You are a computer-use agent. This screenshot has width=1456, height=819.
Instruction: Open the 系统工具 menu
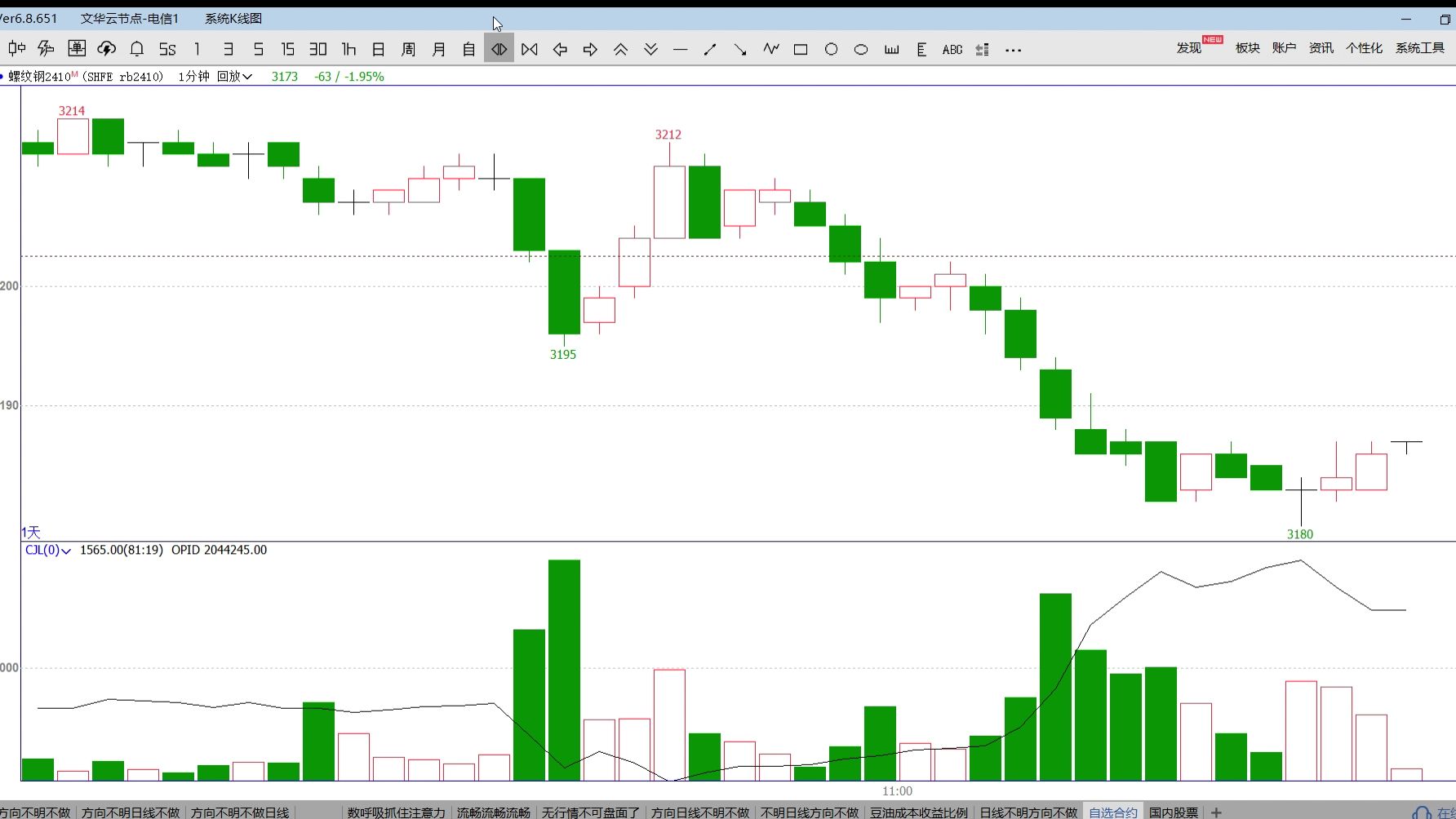[1419, 48]
